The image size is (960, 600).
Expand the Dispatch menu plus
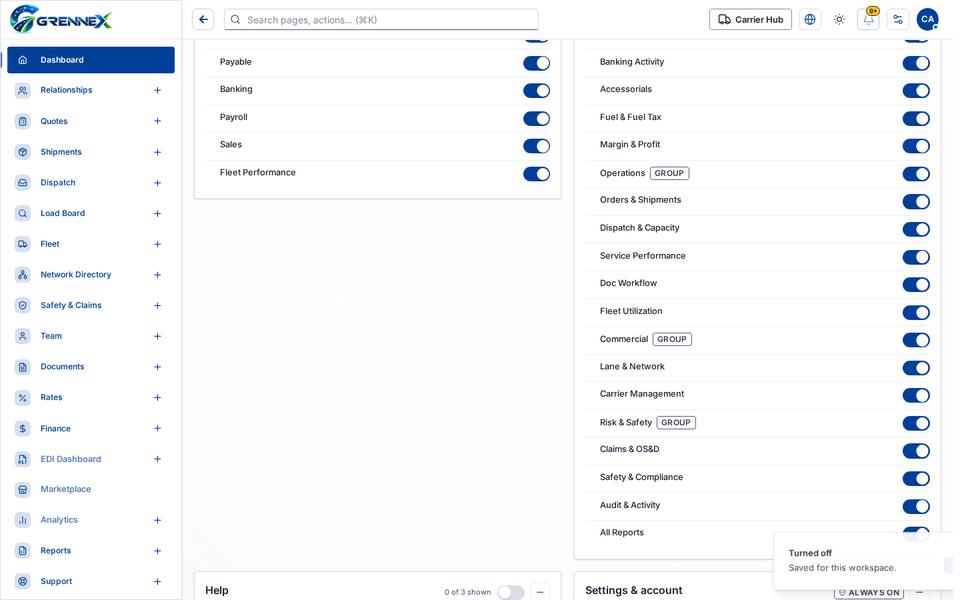157,182
